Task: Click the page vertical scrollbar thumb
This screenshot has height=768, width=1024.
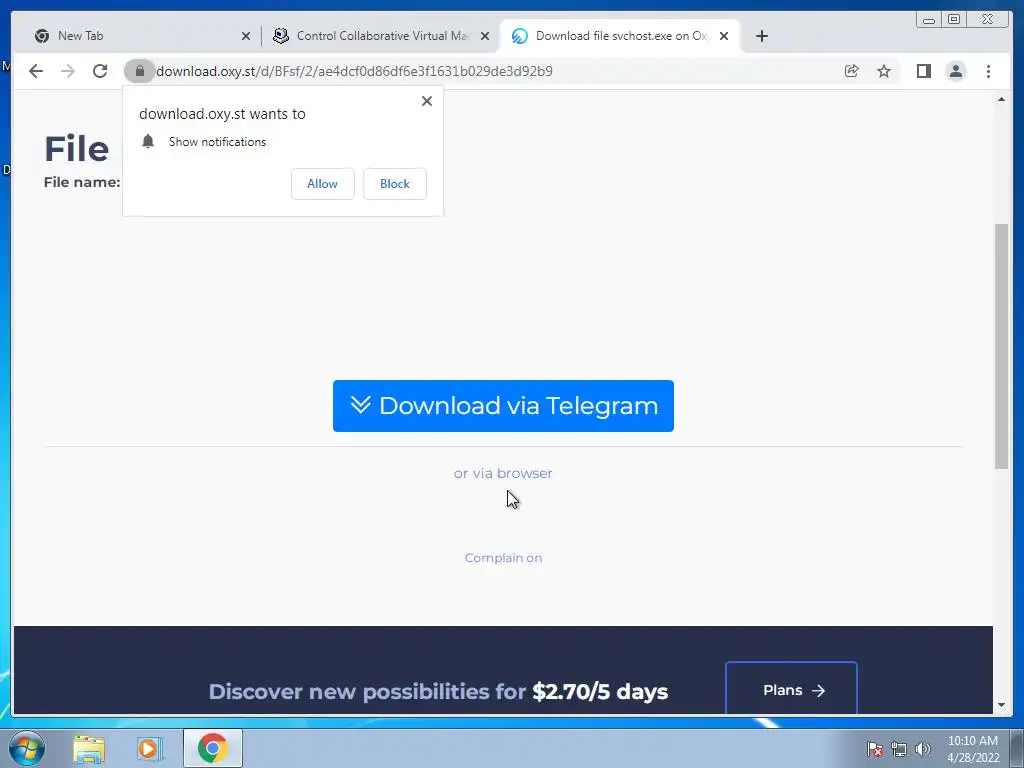Action: coord(1001,346)
